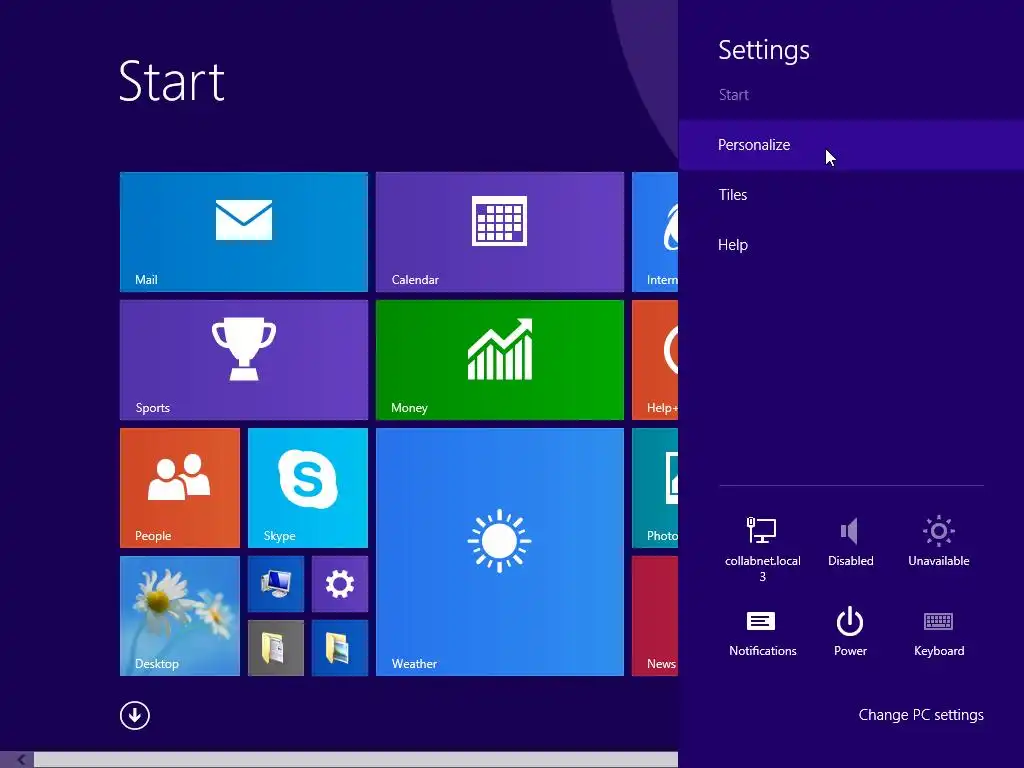Click the horizontal scrollbar track
The image size is (1024, 768).
(356, 760)
